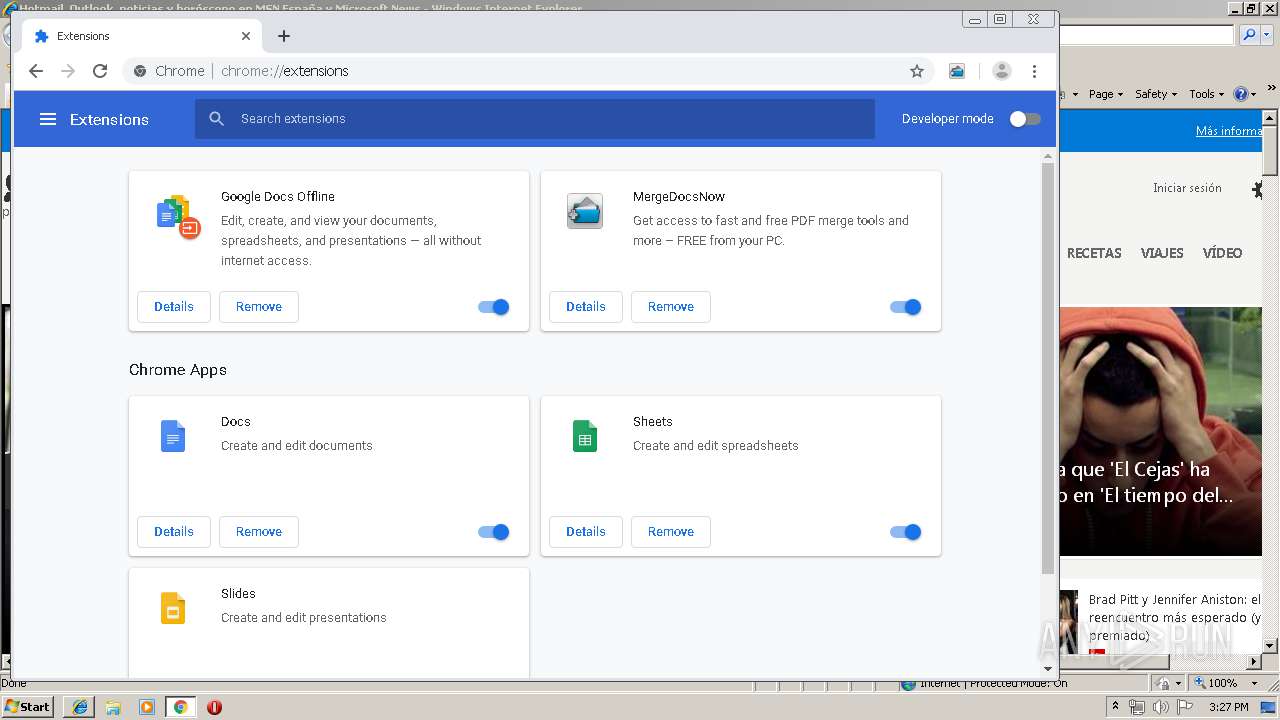The image size is (1280, 720).
Task: Open the IE Safety dropdown menu
Action: 1156,94
